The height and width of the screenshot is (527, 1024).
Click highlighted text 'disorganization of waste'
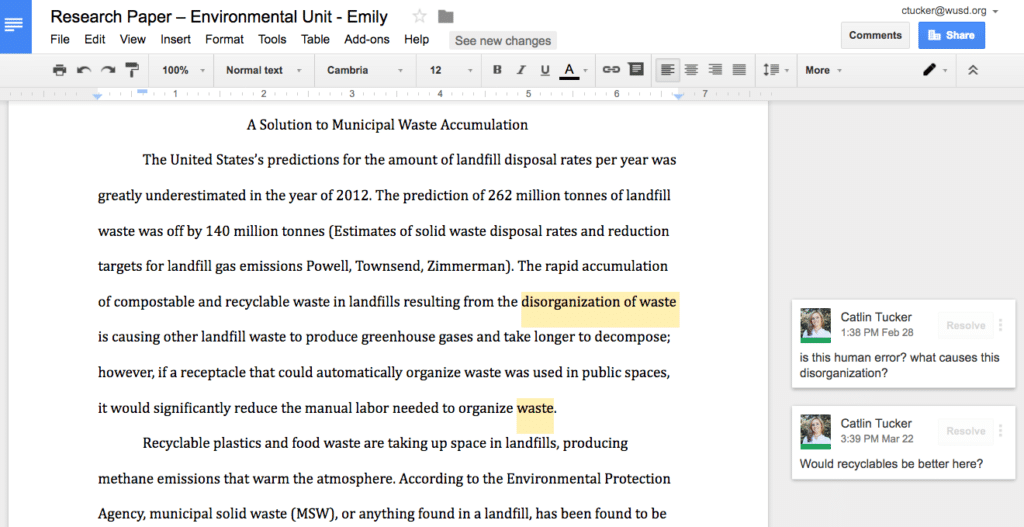pyautogui.click(x=600, y=302)
